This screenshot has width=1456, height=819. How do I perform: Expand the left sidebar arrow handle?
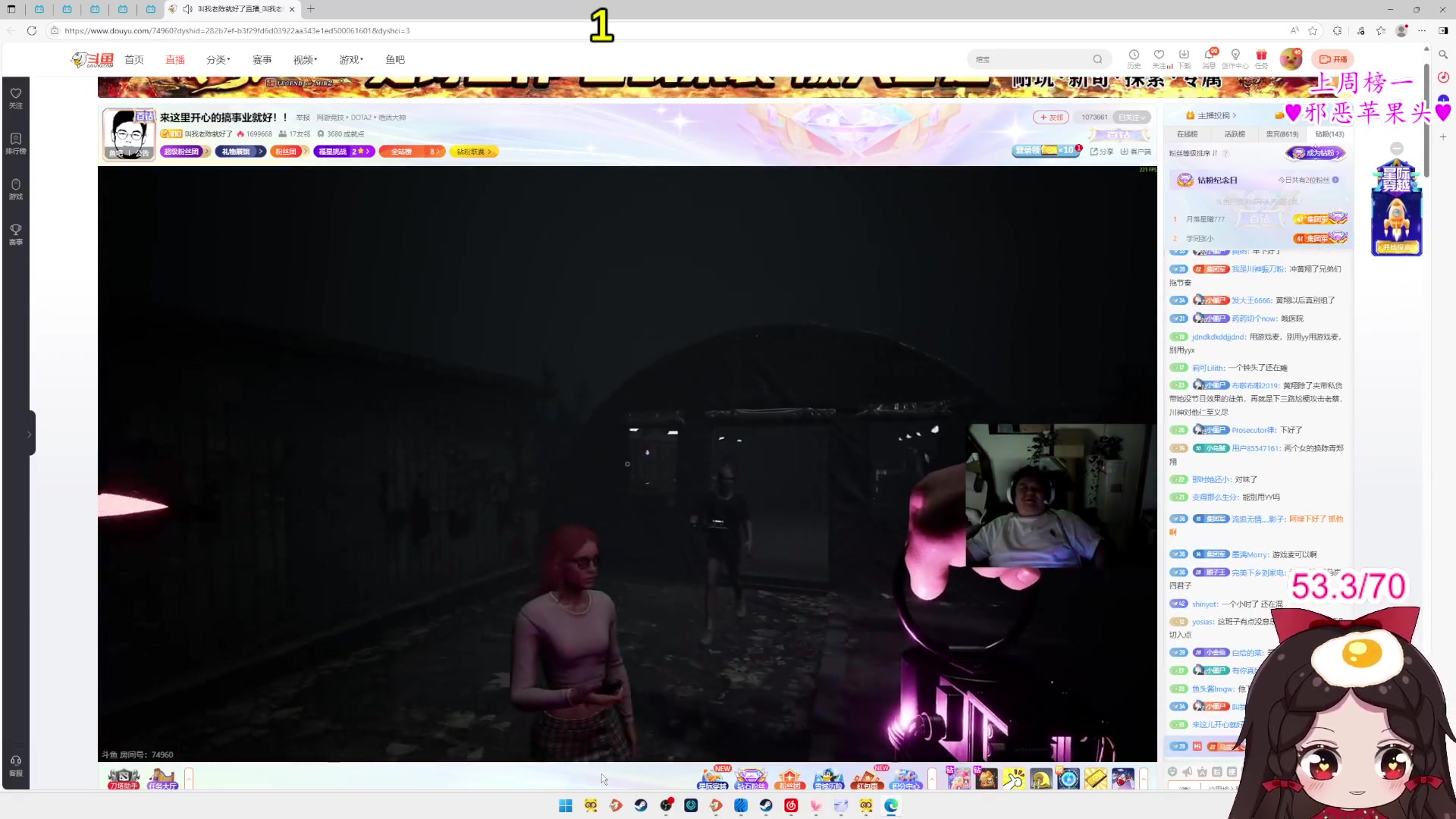(x=29, y=434)
